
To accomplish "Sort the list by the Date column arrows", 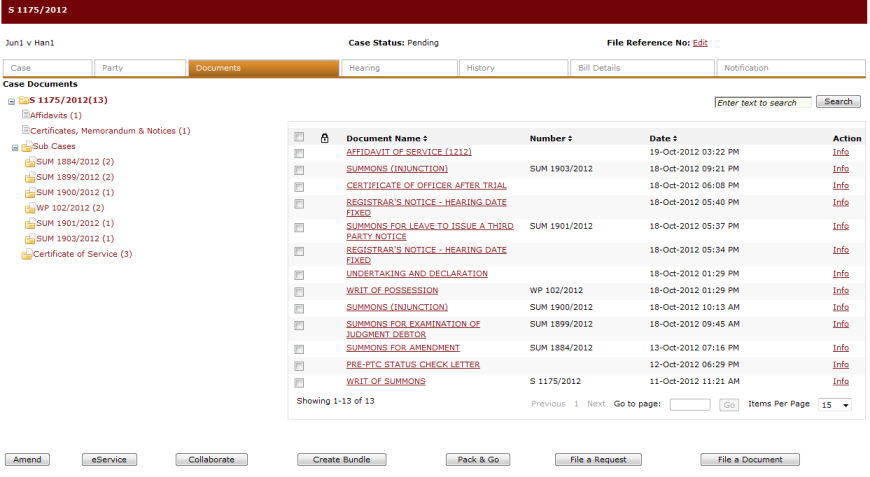I will 675,138.
